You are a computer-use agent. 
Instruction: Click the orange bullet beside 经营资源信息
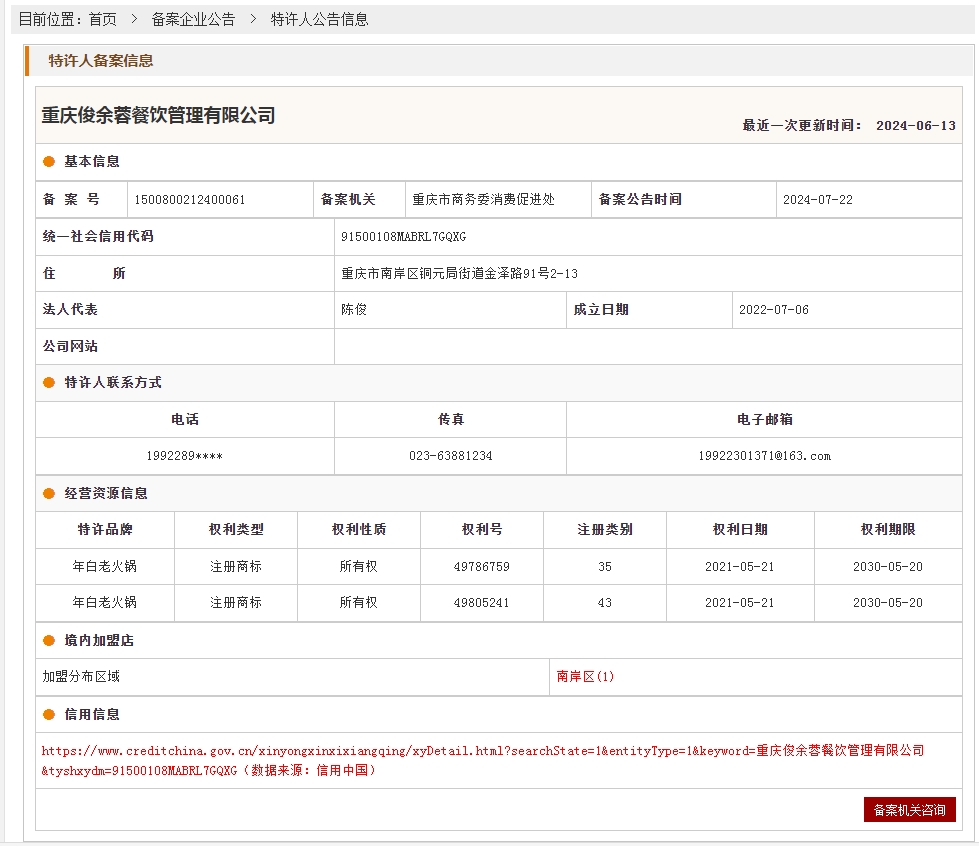[x=49, y=494]
